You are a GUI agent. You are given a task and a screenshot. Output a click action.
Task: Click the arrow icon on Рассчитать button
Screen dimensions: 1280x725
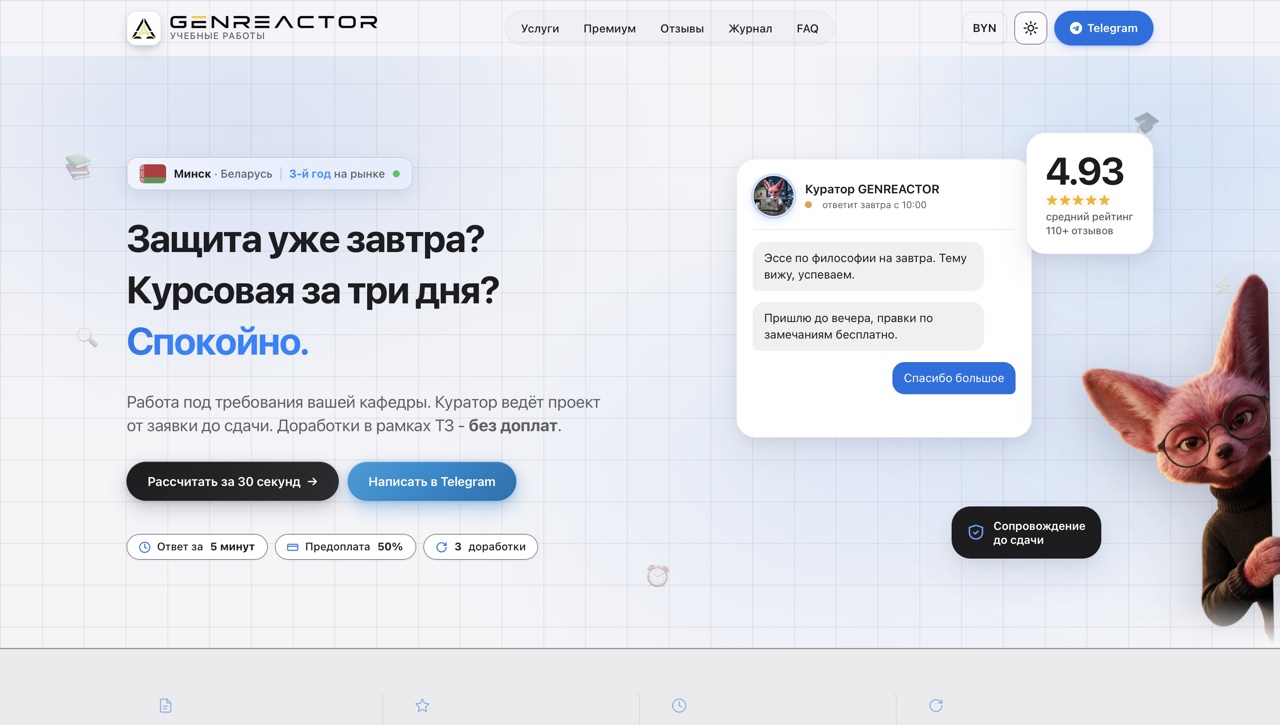313,481
